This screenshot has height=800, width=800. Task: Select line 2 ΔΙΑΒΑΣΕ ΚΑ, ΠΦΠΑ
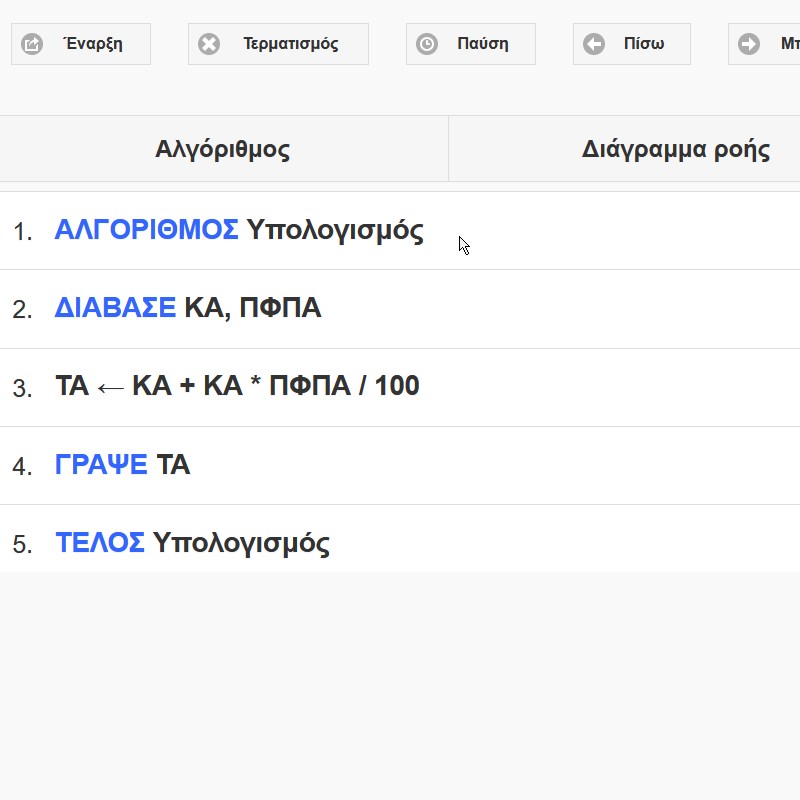(x=400, y=309)
